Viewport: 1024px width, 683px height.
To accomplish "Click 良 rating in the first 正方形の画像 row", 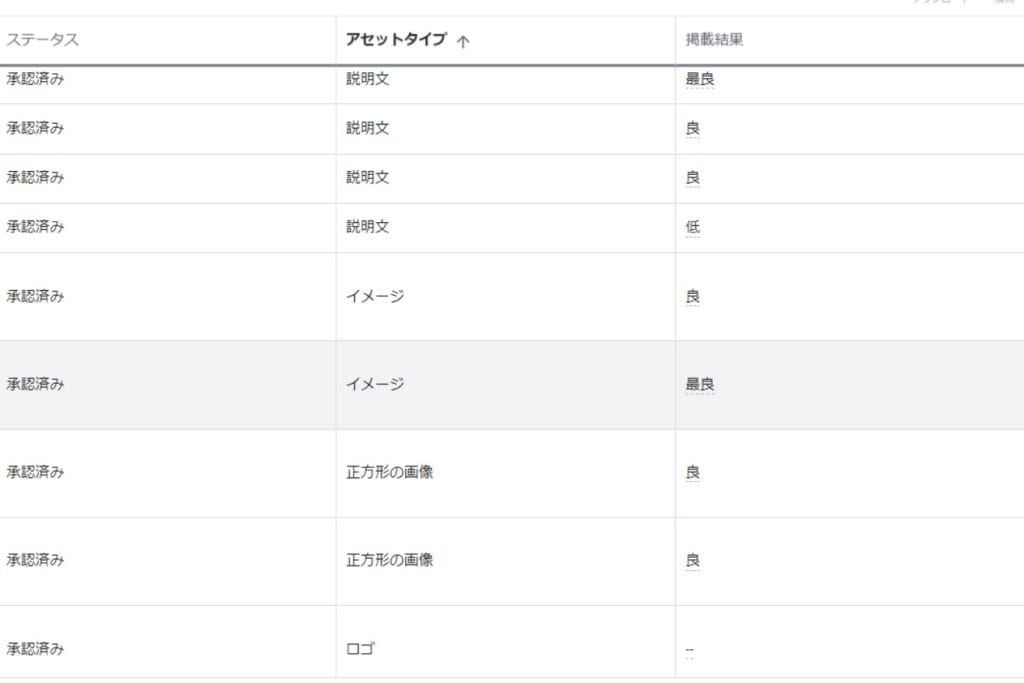I will [x=693, y=472].
